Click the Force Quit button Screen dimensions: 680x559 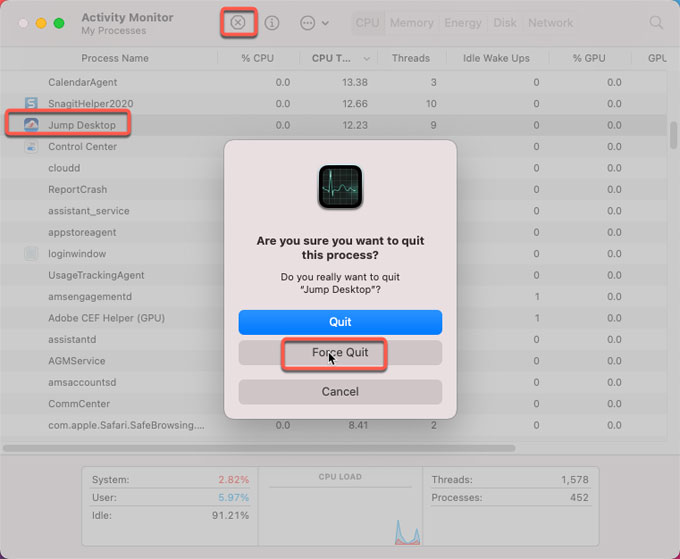[x=340, y=353]
